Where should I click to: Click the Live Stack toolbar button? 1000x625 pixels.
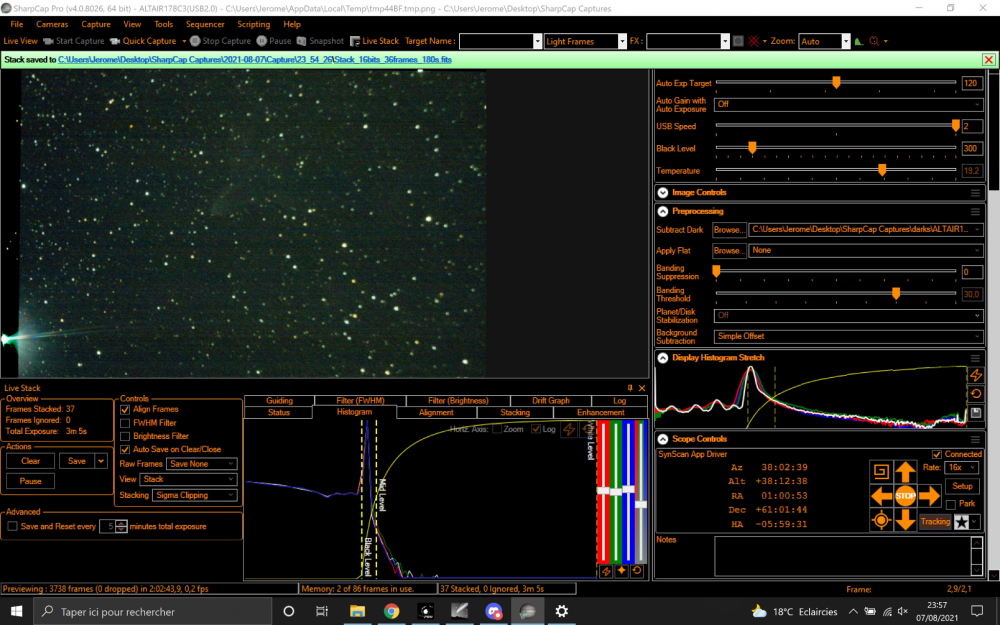(375, 41)
